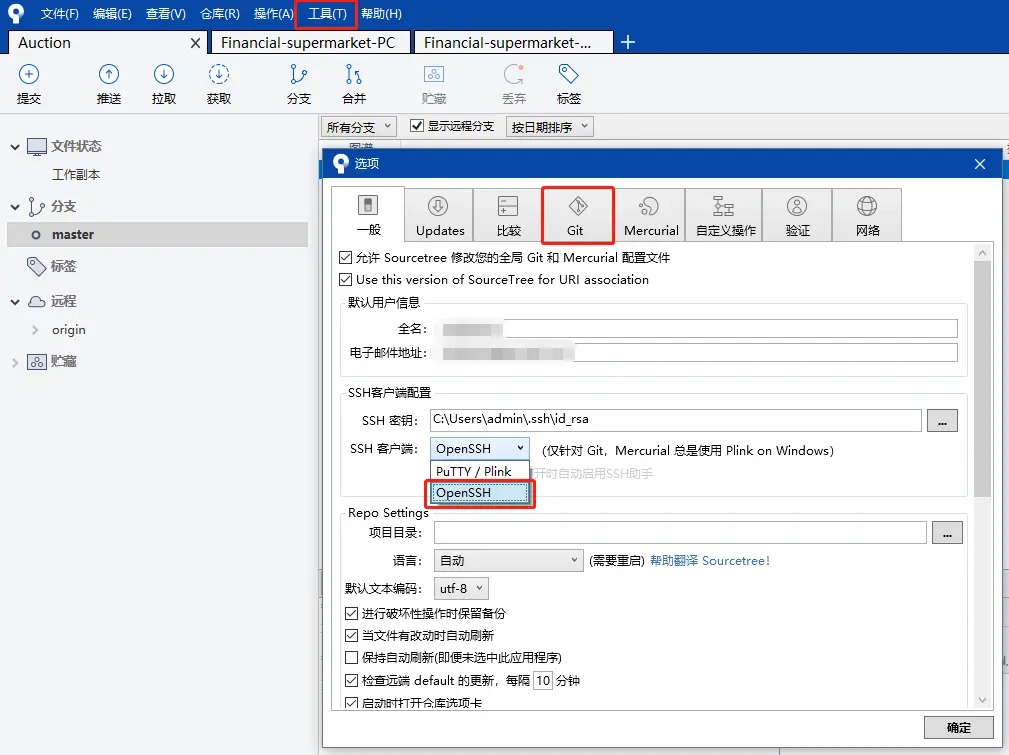Open the Help (帮助) menu

(381, 14)
